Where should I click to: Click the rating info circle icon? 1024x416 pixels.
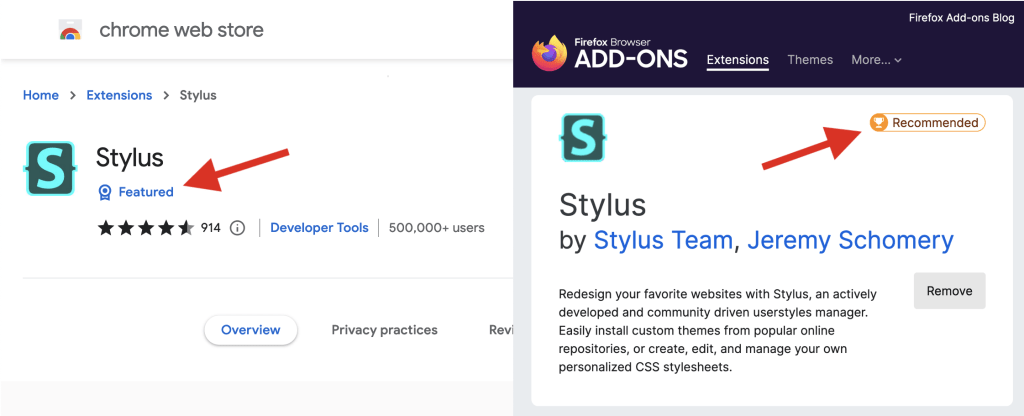(x=238, y=228)
